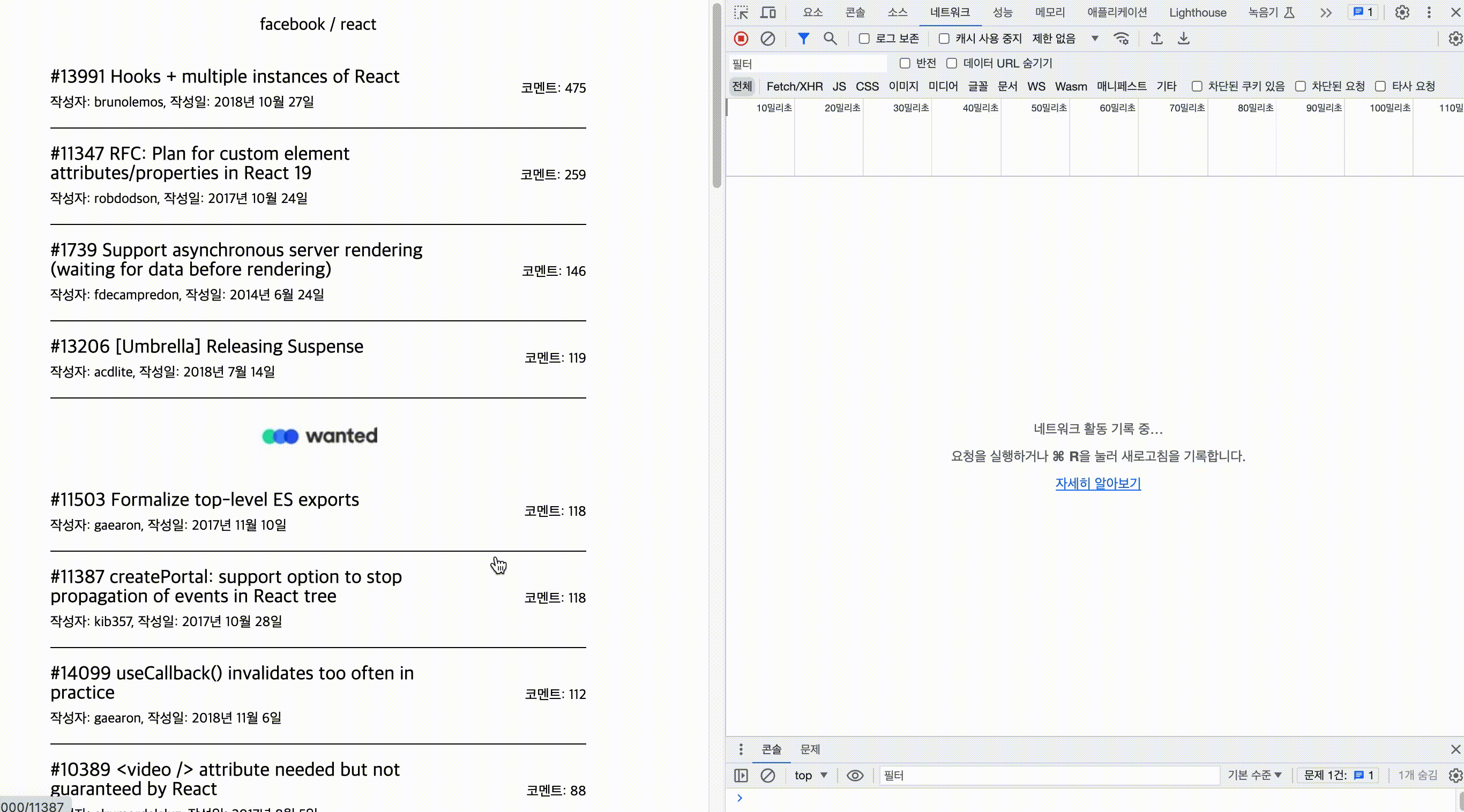Screen dimensions: 1464x812
Task: Expand the 기본 수준 log level dropdown
Action: [1254, 775]
